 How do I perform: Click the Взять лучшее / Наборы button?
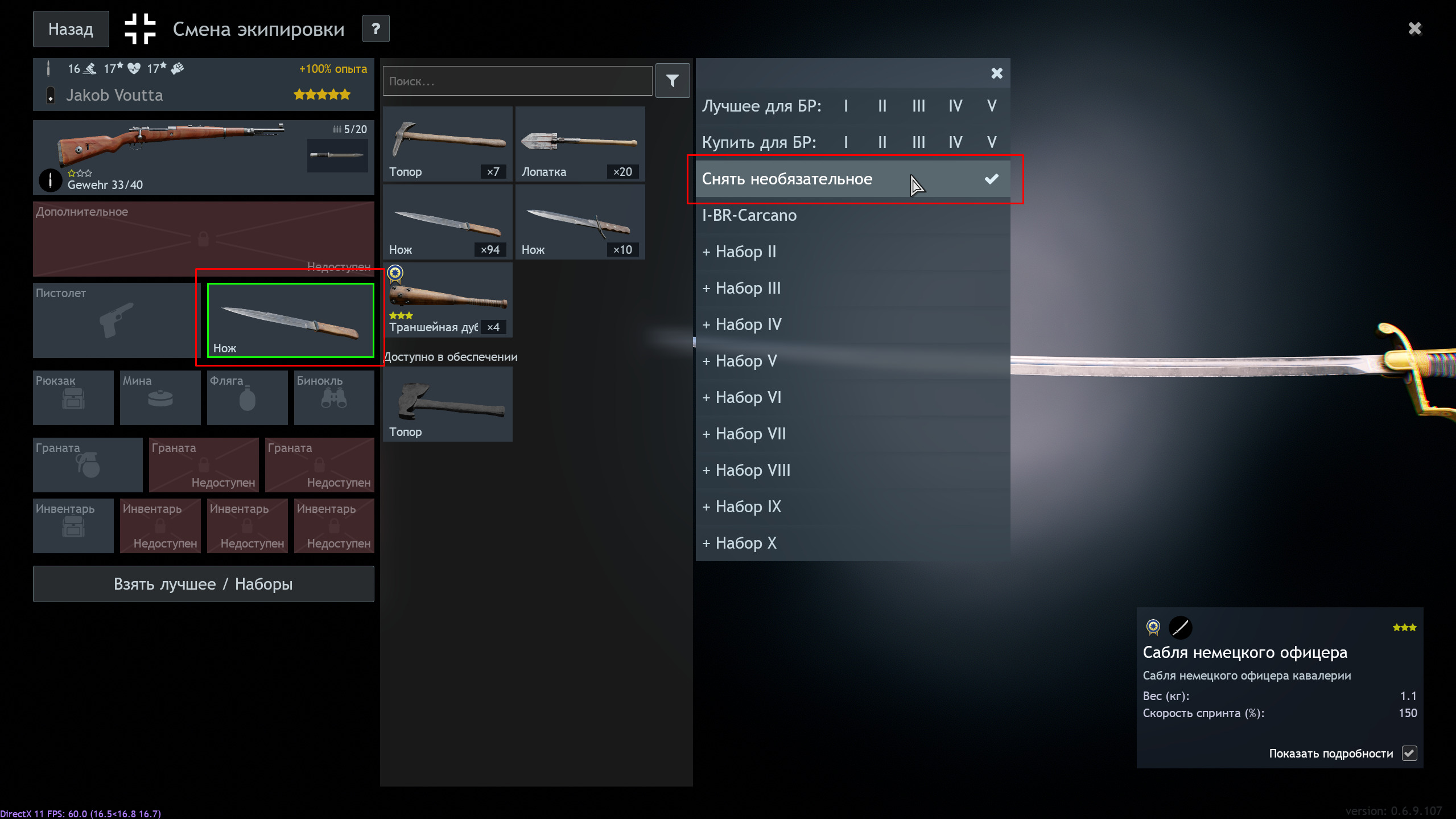203,584
